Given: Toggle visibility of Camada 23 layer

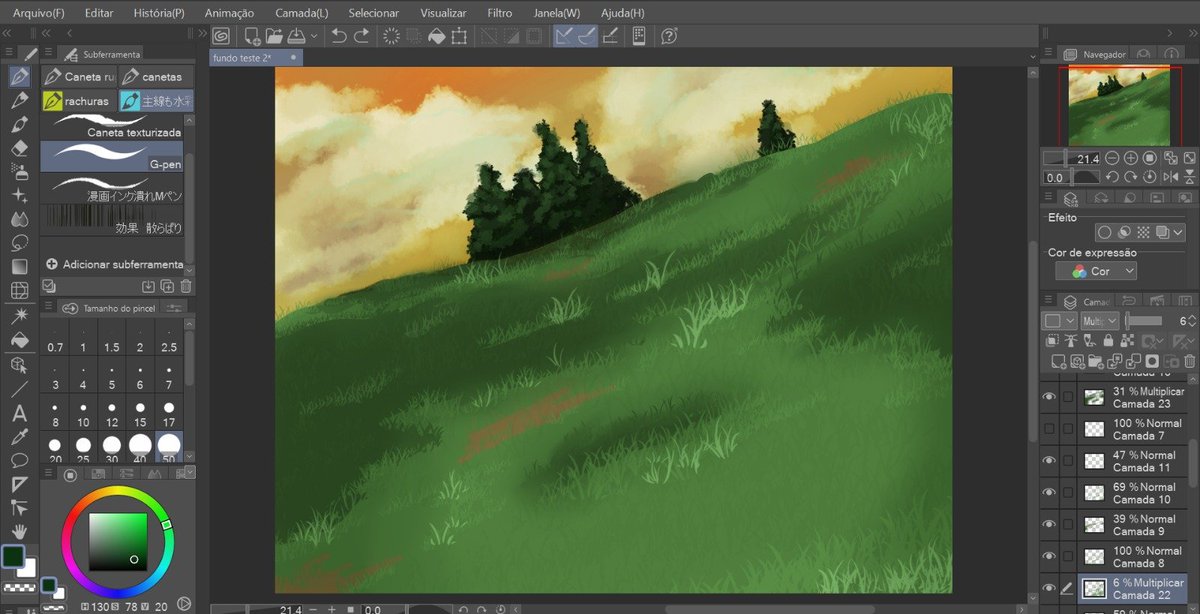Looking at the screenshot, I should pos(1049,397).
